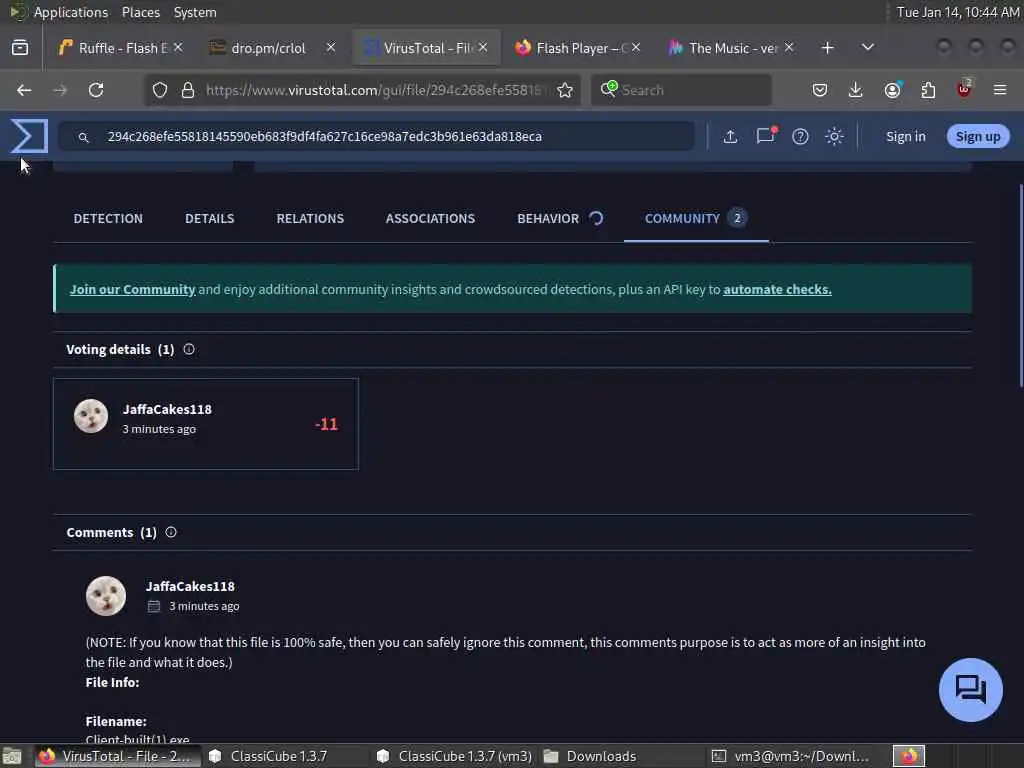Open the System menu
Viewport: 1024px width, 768px height.
[195, 12]
